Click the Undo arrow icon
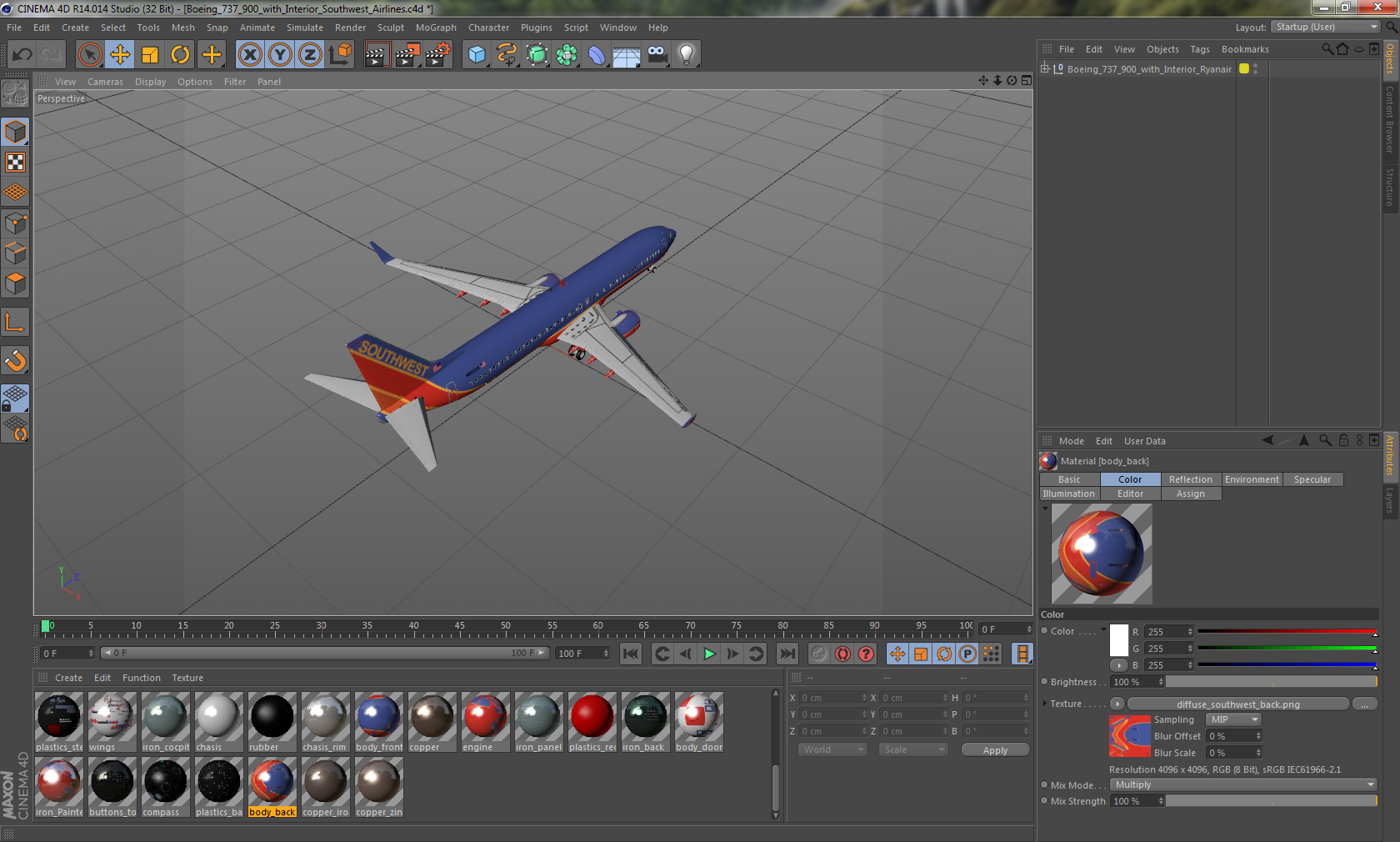 (22, 55)
